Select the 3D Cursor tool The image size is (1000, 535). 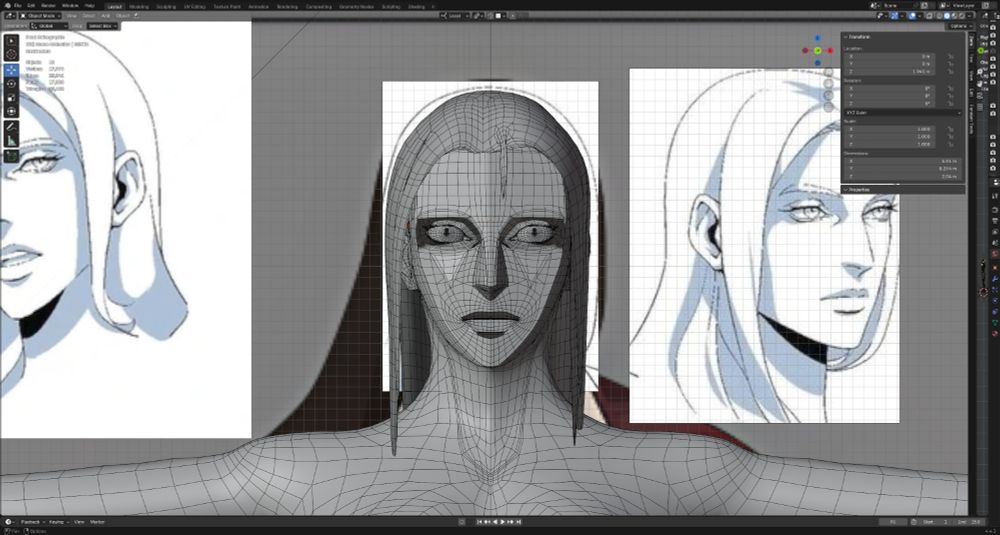(11, 54)
